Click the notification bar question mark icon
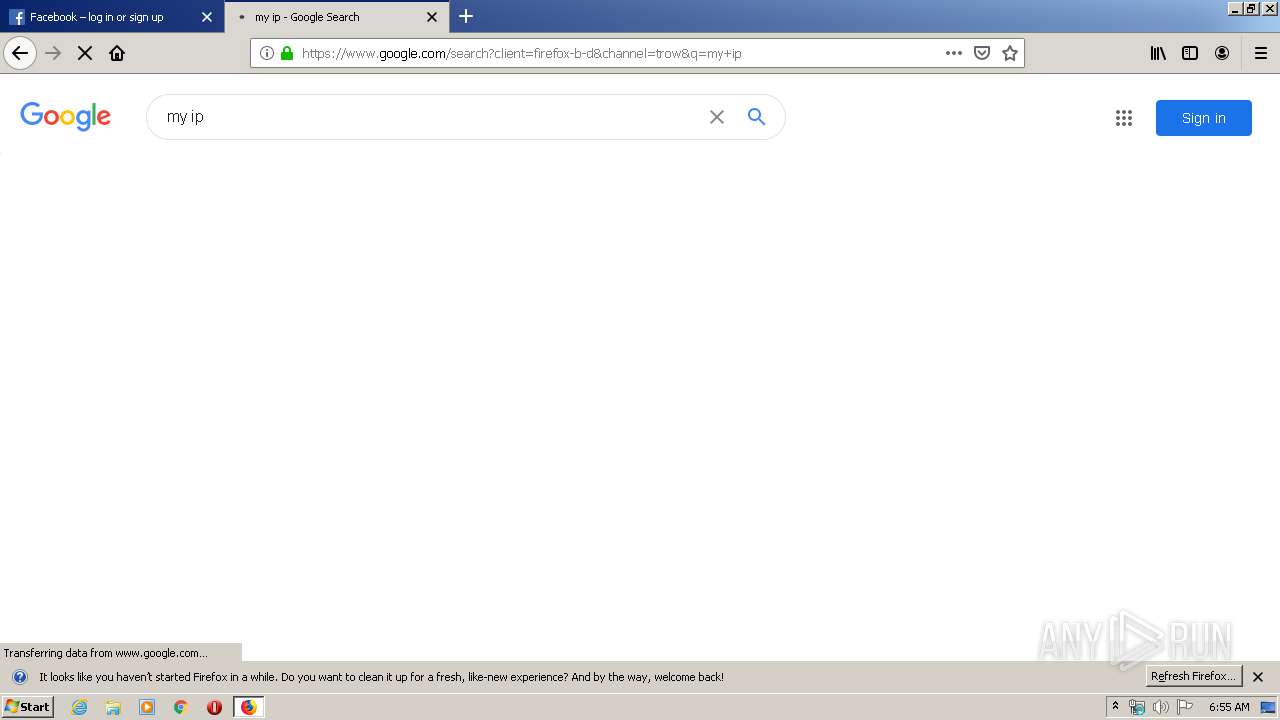 pos(19,677)
